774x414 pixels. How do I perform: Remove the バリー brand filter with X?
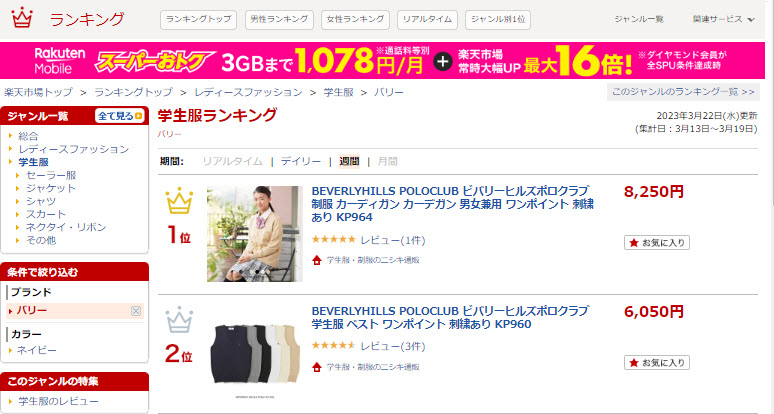136,311
